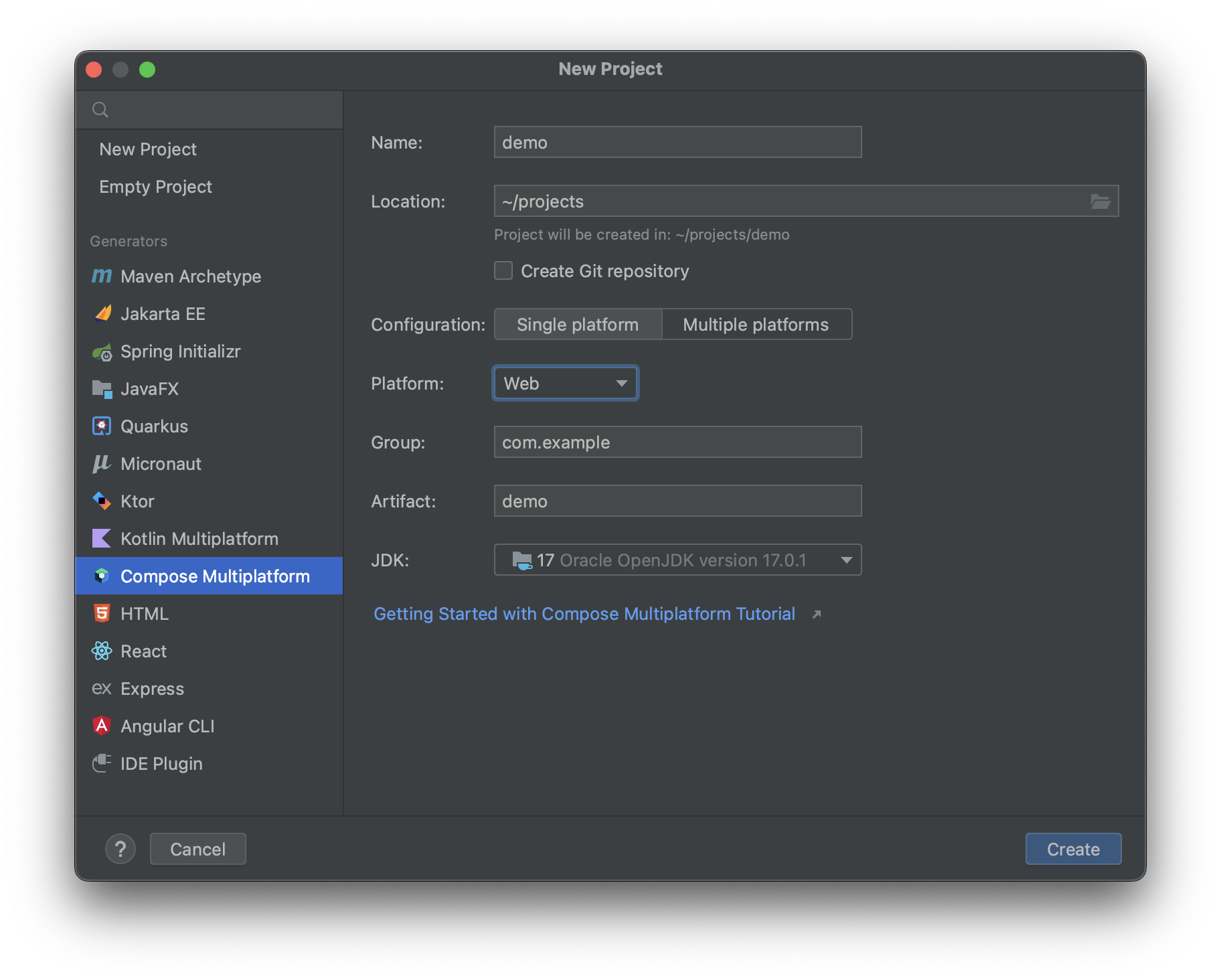Enable Create Git repository checkbox
Screen dimensions: 1221x980
(503, 270)
